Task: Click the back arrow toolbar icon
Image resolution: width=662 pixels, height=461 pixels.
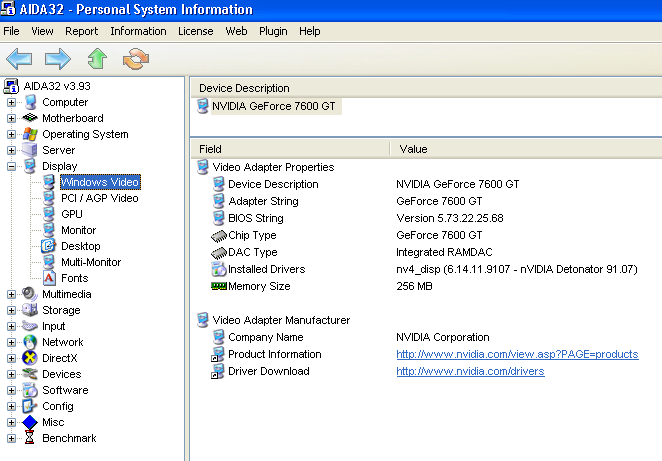Action: pos(19,59)
